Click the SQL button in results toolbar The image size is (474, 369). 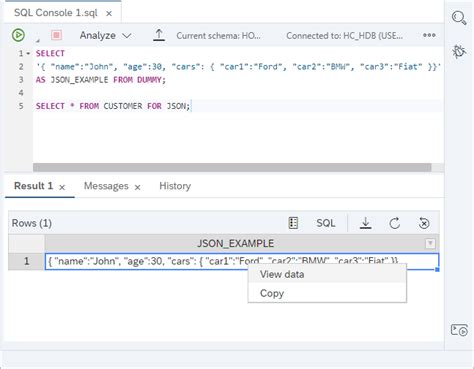[326, 223]
